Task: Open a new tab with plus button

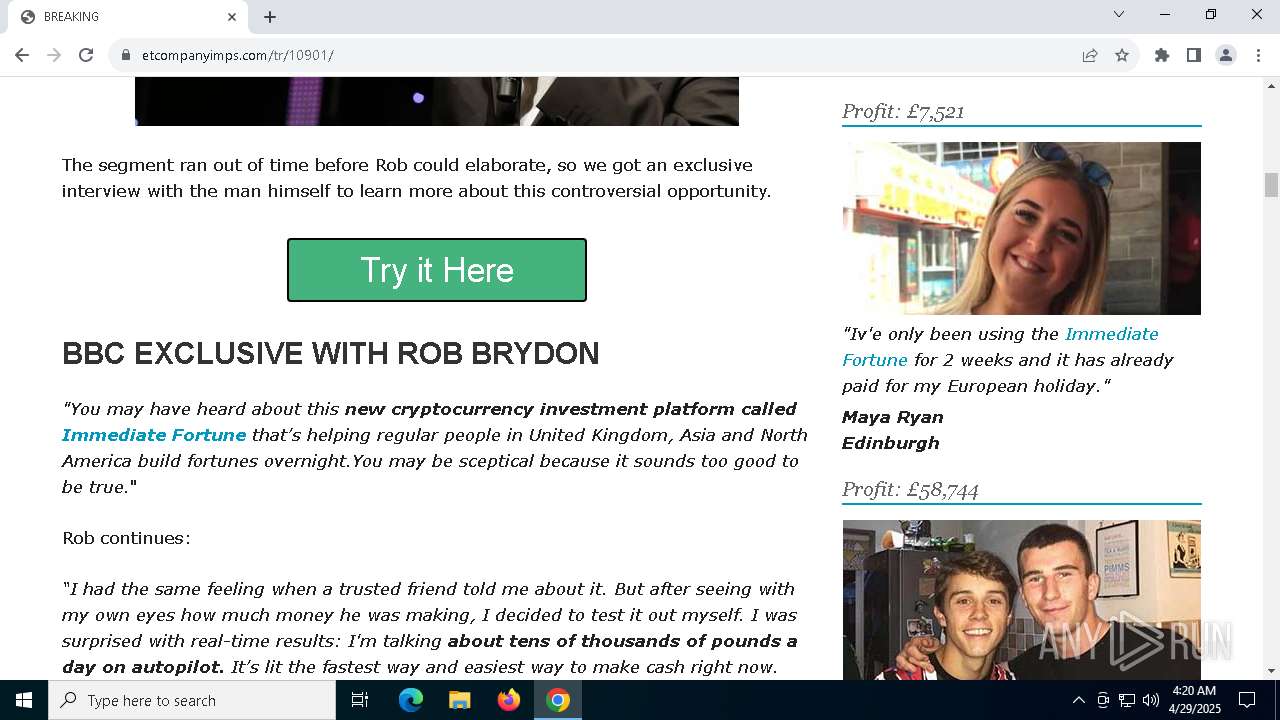Action: pos(270,17)
